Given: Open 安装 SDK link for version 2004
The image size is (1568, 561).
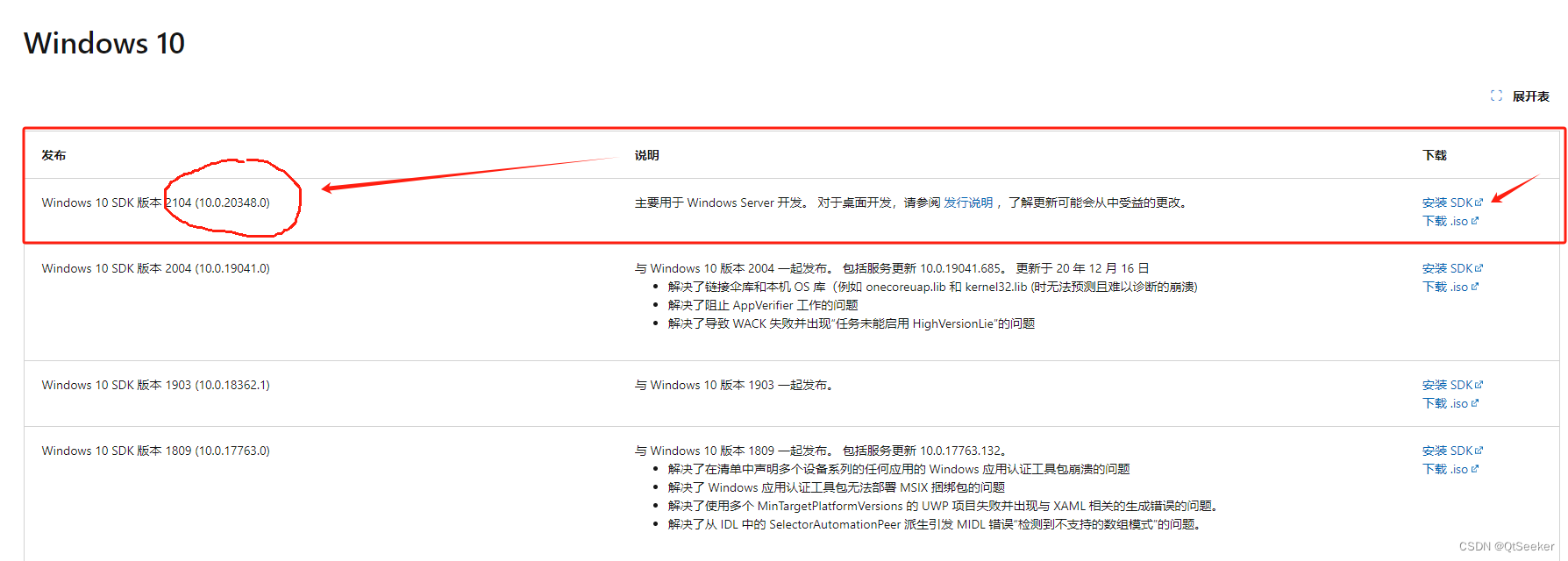Looking at the screenshot, I should [x=1452, y=268].
